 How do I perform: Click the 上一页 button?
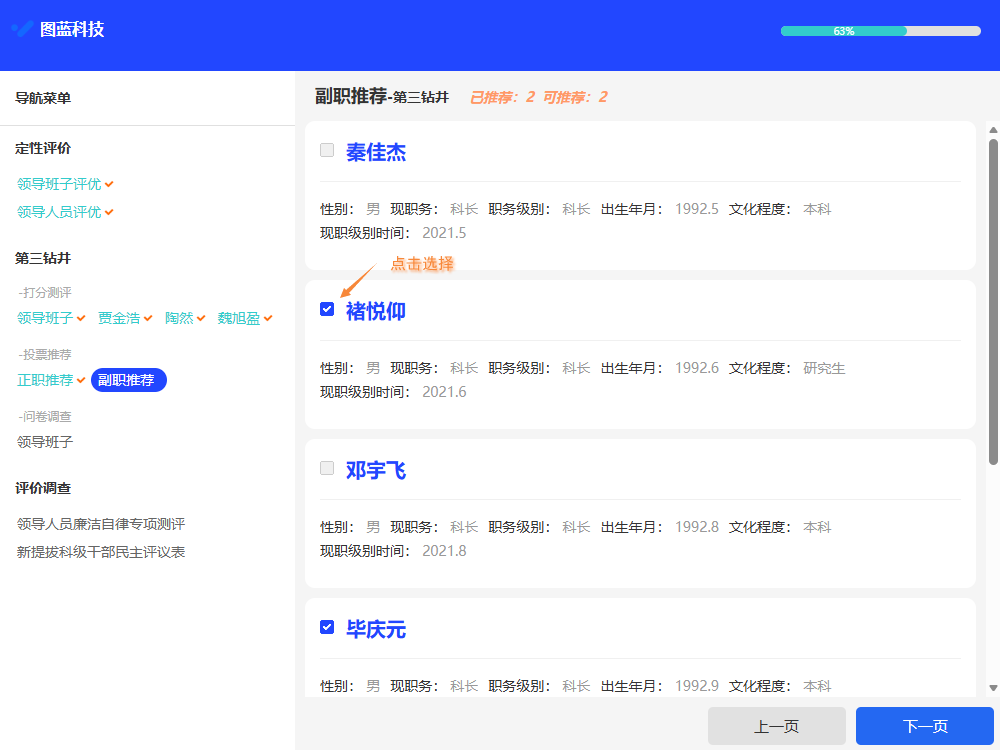click(777, 726)
